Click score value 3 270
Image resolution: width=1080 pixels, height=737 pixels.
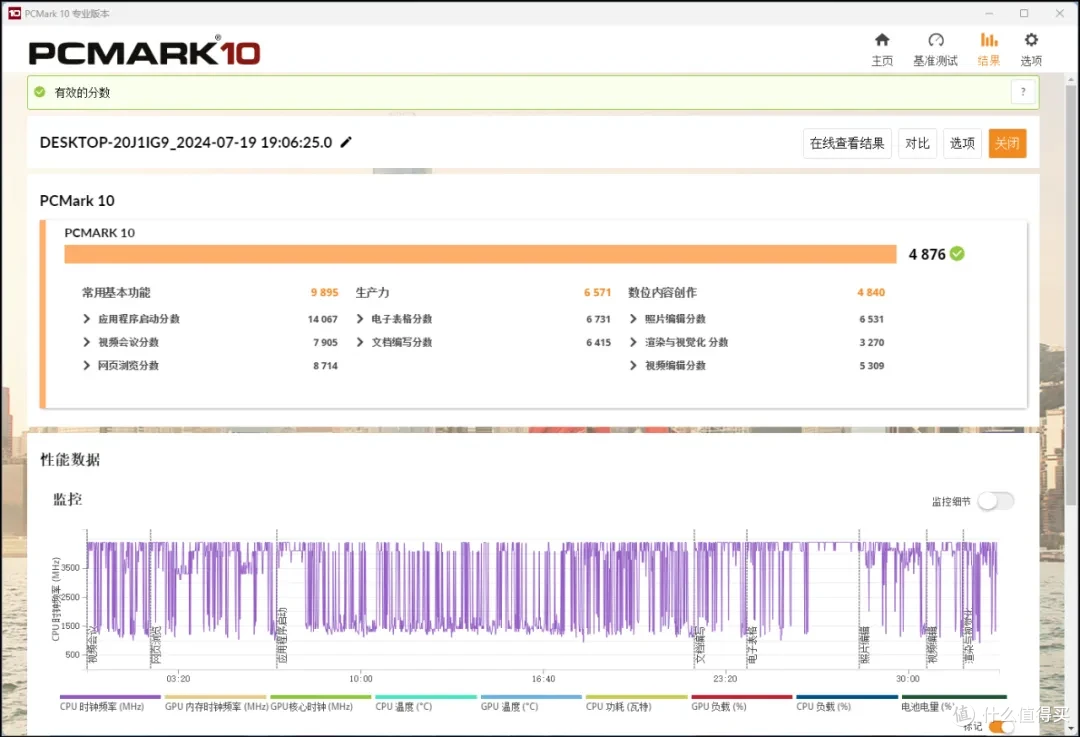pyautogui.click(x=871, y=342)
